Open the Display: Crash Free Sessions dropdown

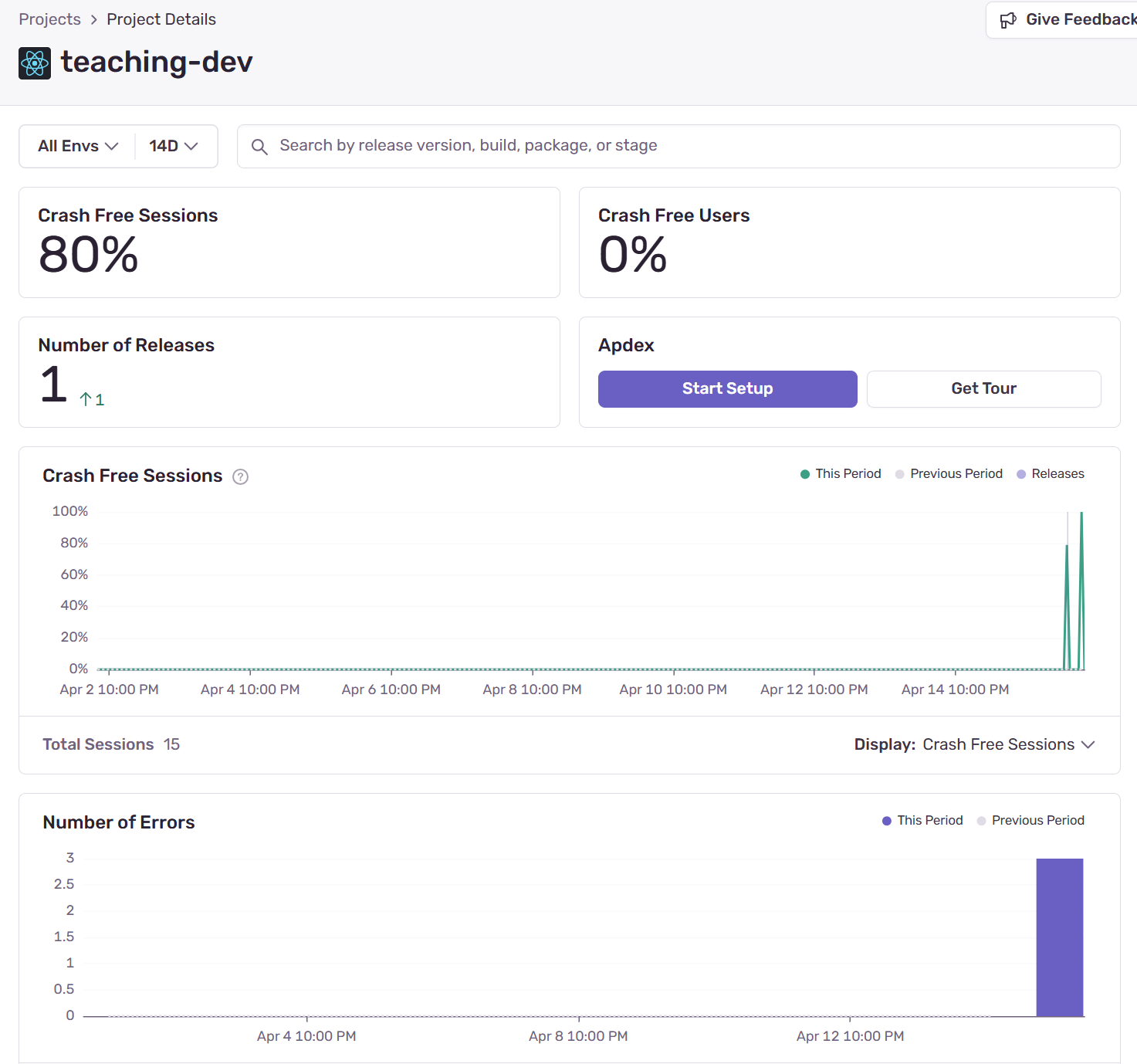point(1007,744)
